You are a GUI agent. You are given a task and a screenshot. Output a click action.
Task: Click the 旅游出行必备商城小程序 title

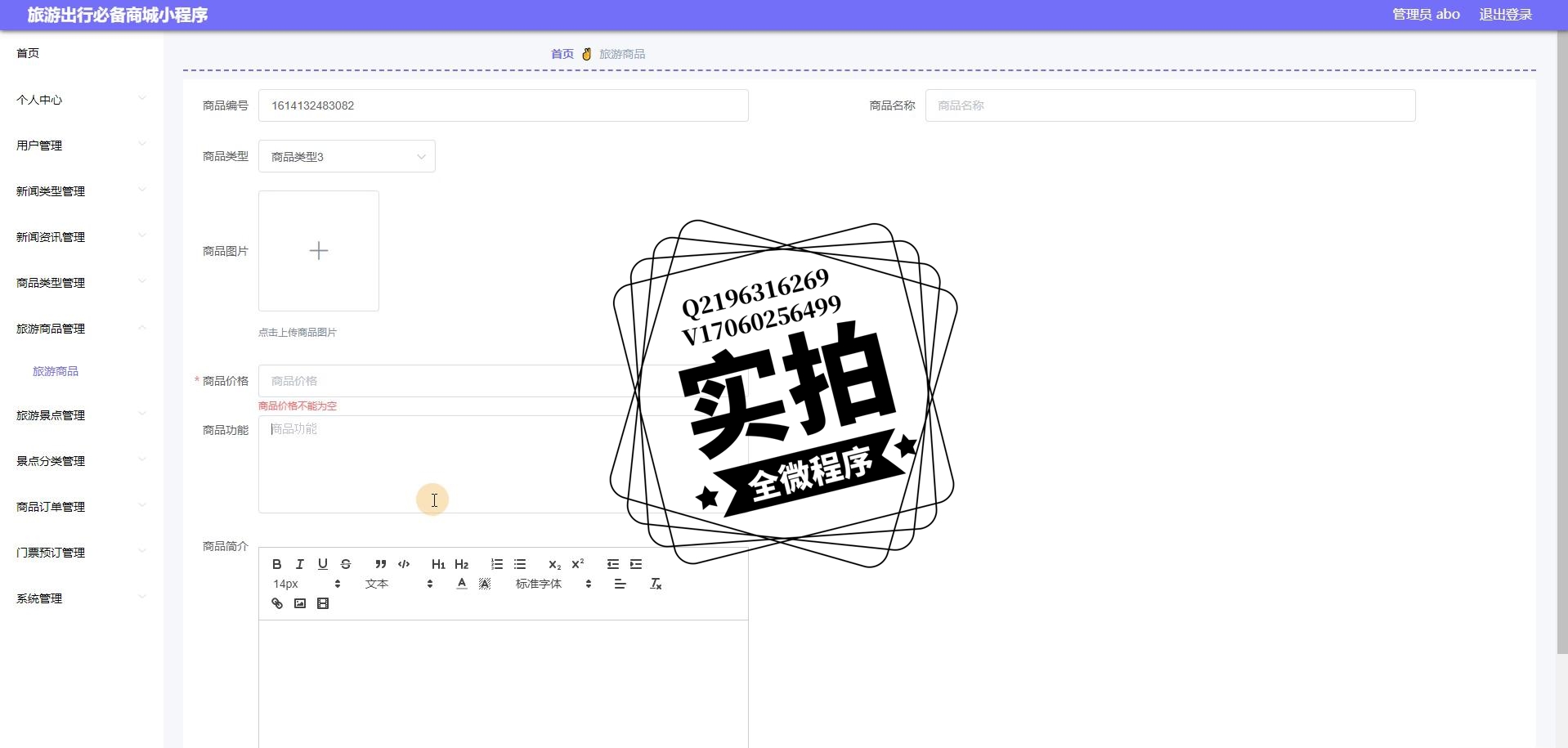pos(118,15)
